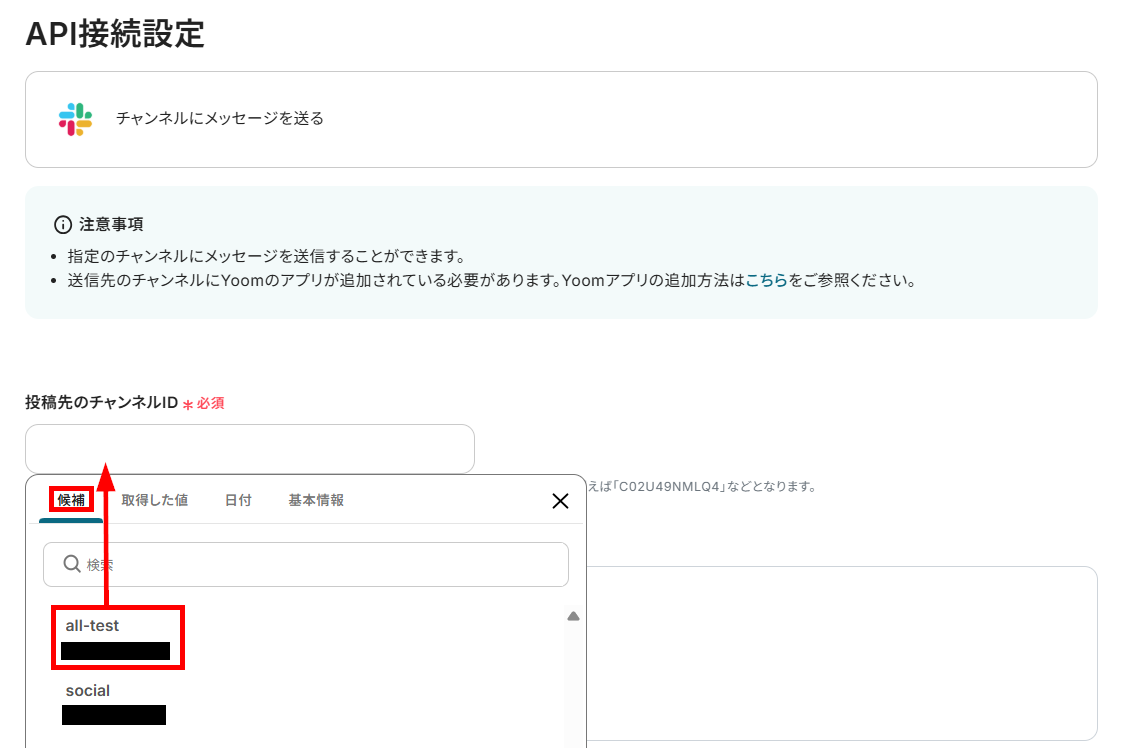
Task: Click the API接続設定 page heading
Action: [115, 34]
